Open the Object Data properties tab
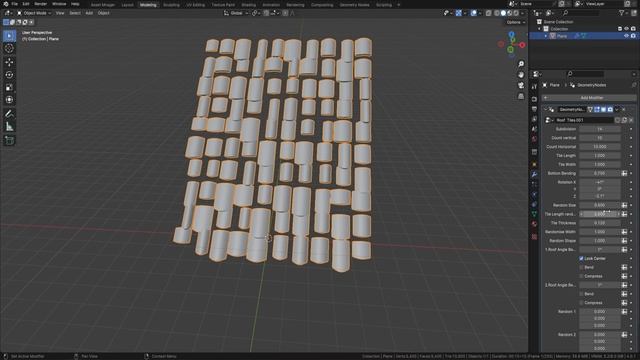The image size is (640, 360). click(x=534, y=214)
